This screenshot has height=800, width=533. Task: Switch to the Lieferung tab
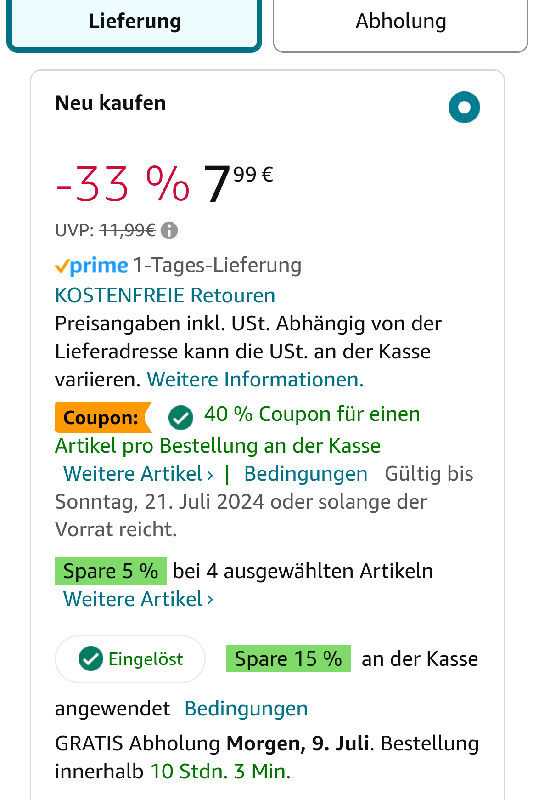[134, 23]
